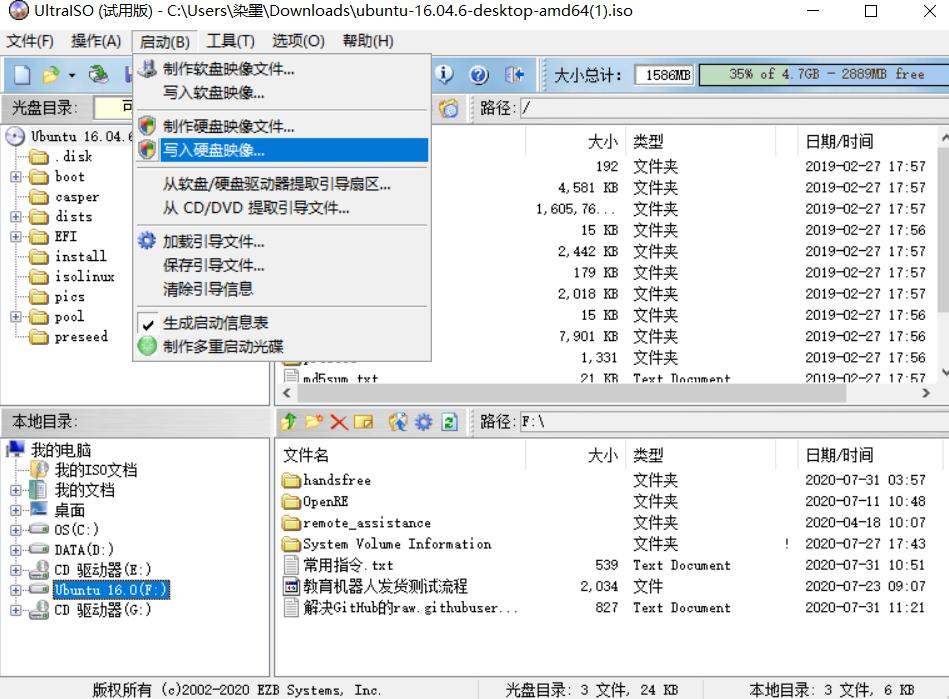Click the Open file folder icon
Viewport: 949px width, 699px height.
(51, 74)
